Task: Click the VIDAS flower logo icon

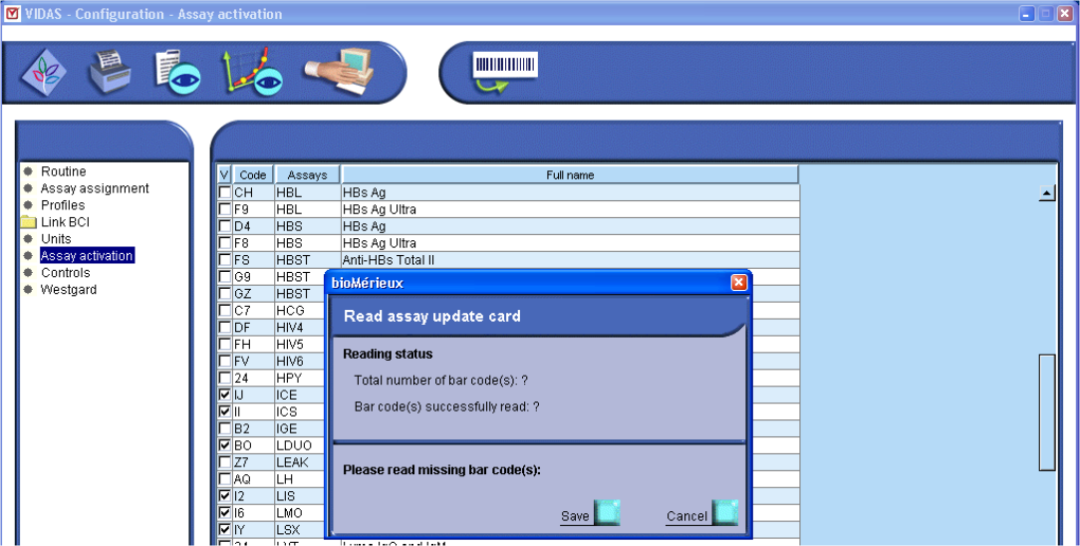Action: click(x=44, y=73)
